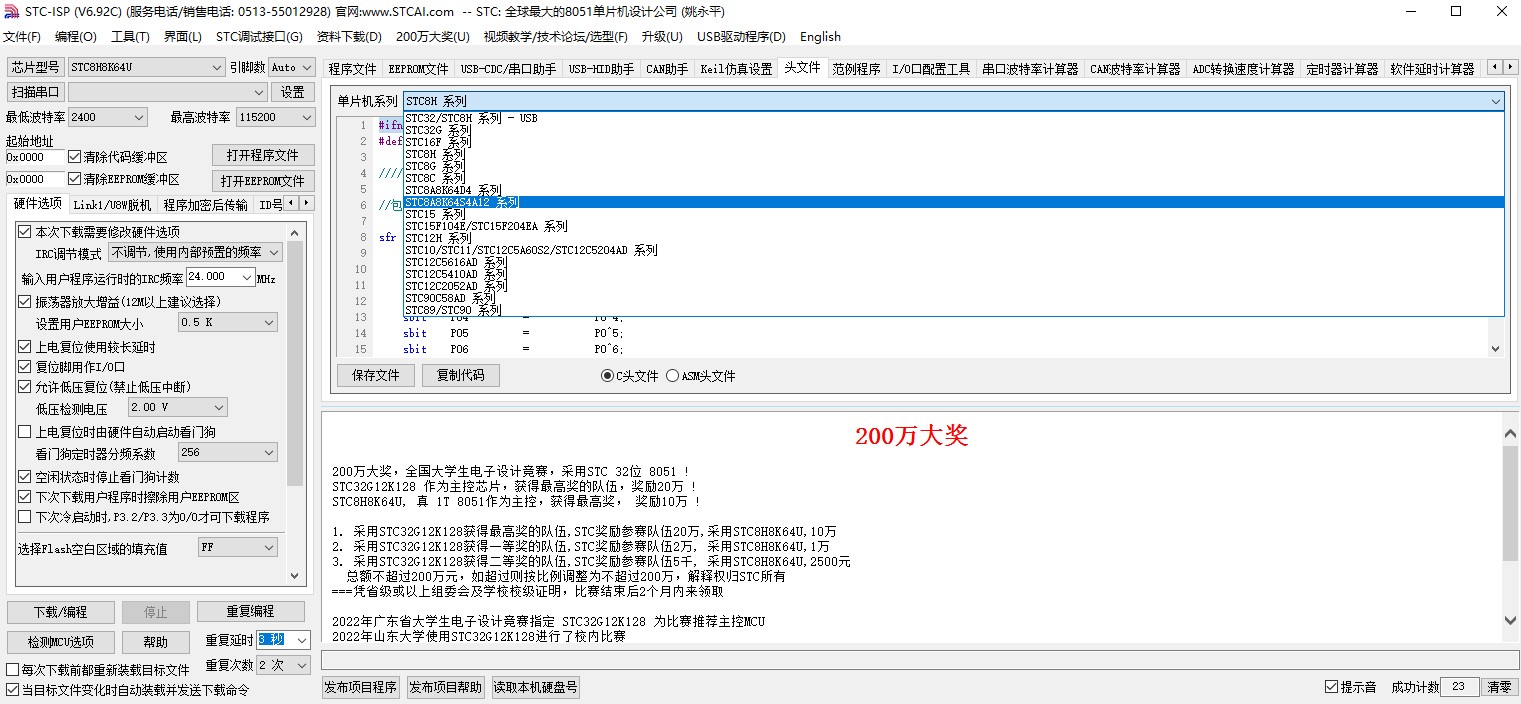This screenshot has height=704, width=1521.
Task: Toggle 复位脚用作I/O口 checkbox
Action: [25, 367]
